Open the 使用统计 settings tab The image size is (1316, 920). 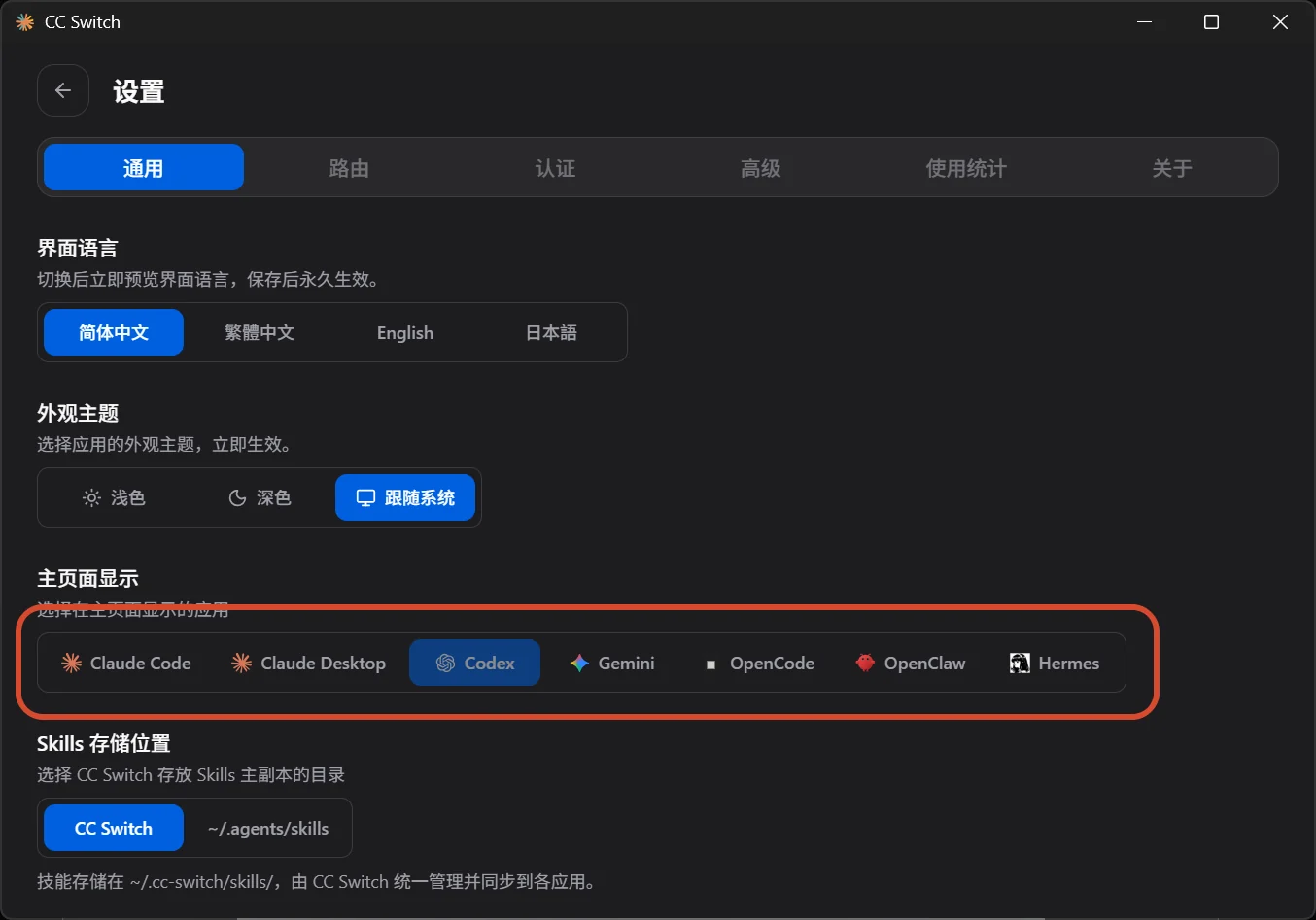click(x=966, y=167)
